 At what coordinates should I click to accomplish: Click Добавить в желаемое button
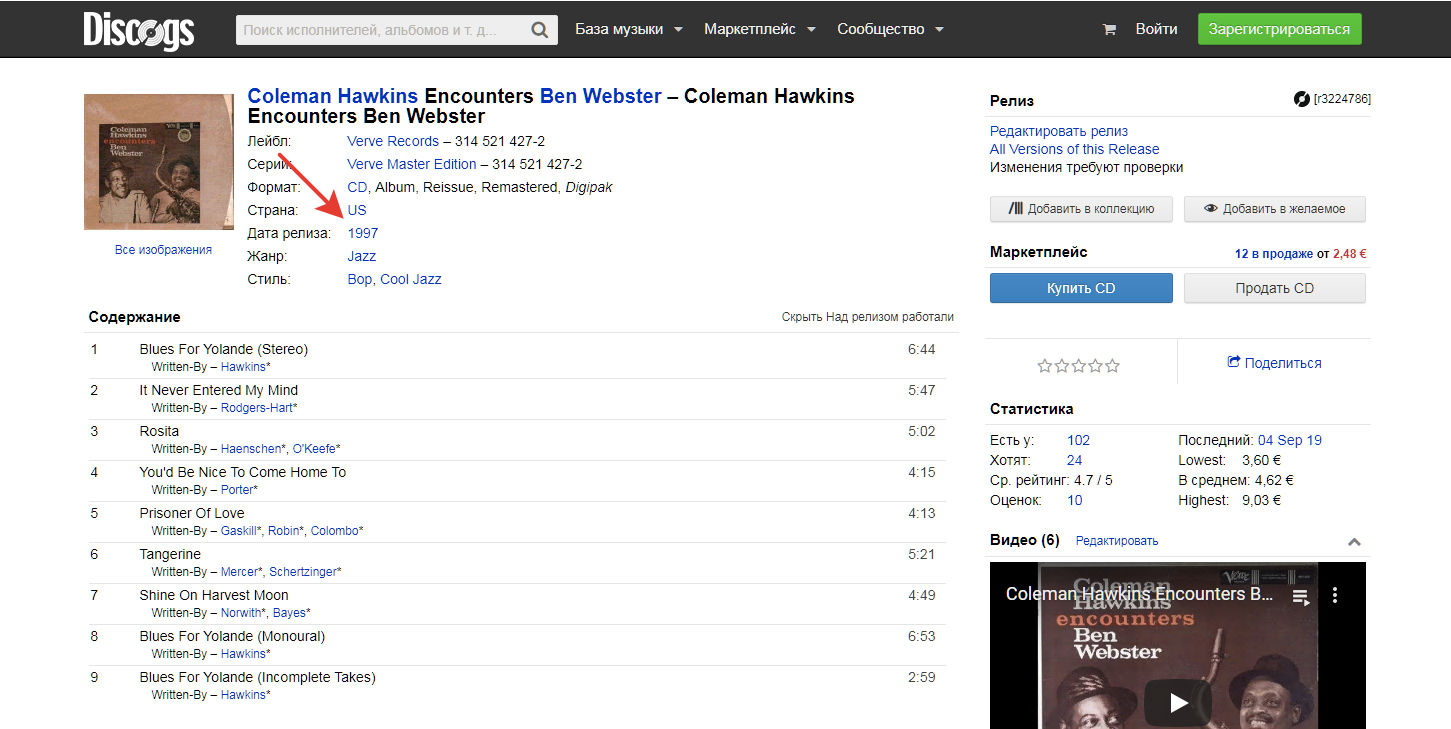pyautogui.click(x=1275, y=209)
